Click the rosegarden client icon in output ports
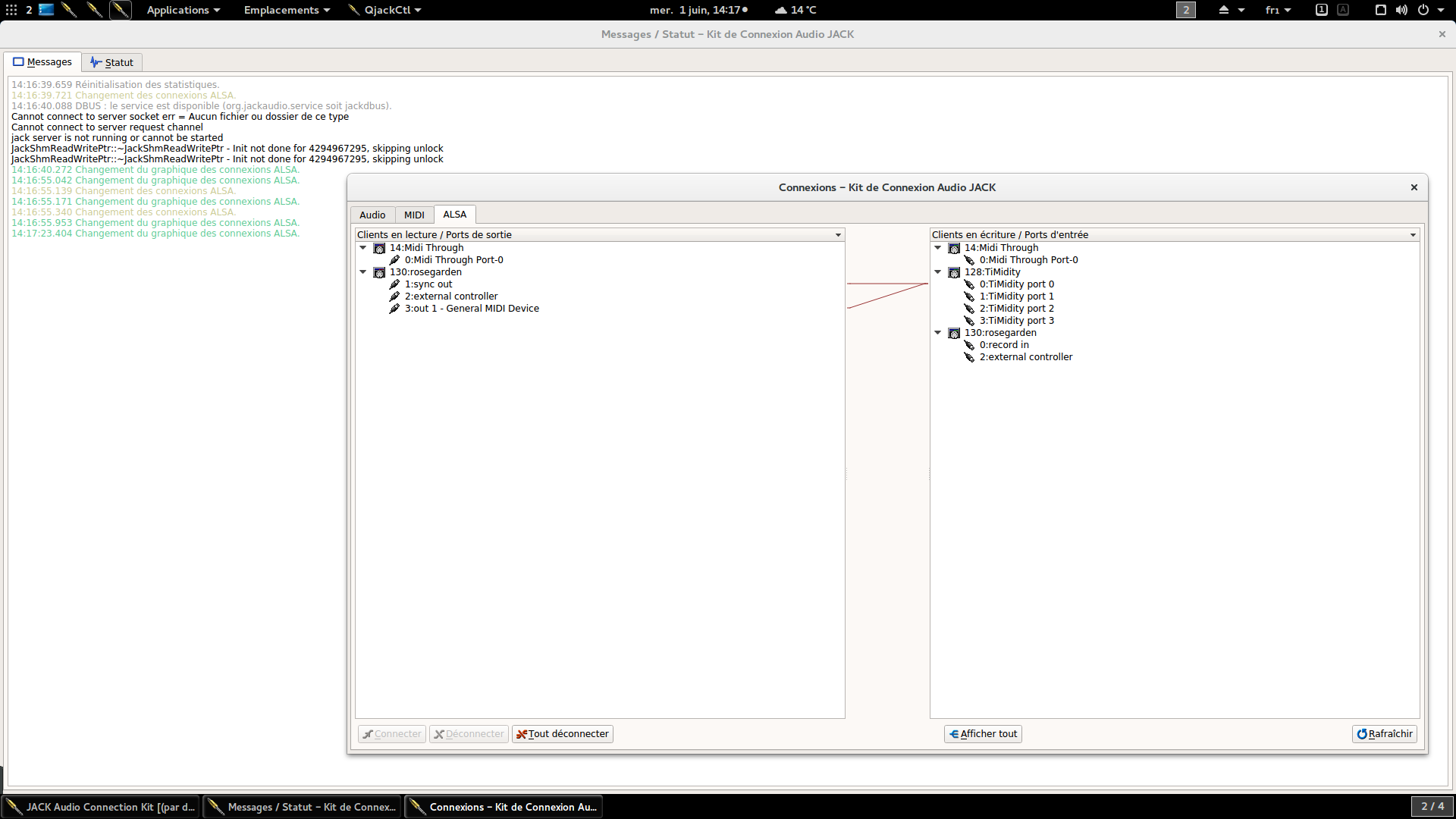The image size is (1456, 819). pyautogui.click(x=379, y=272)
